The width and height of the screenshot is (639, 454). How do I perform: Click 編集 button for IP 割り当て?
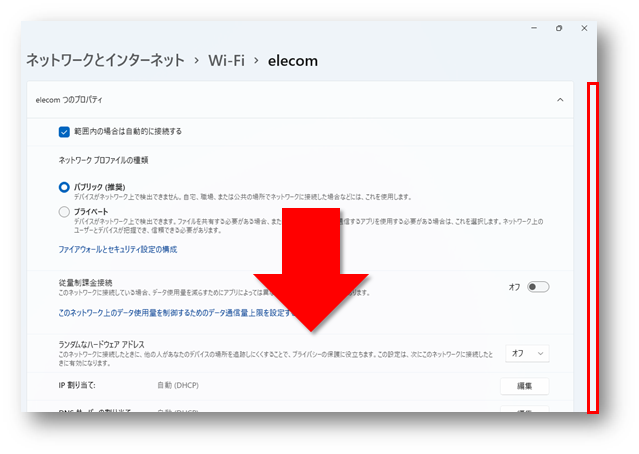(x=524, y=386)
